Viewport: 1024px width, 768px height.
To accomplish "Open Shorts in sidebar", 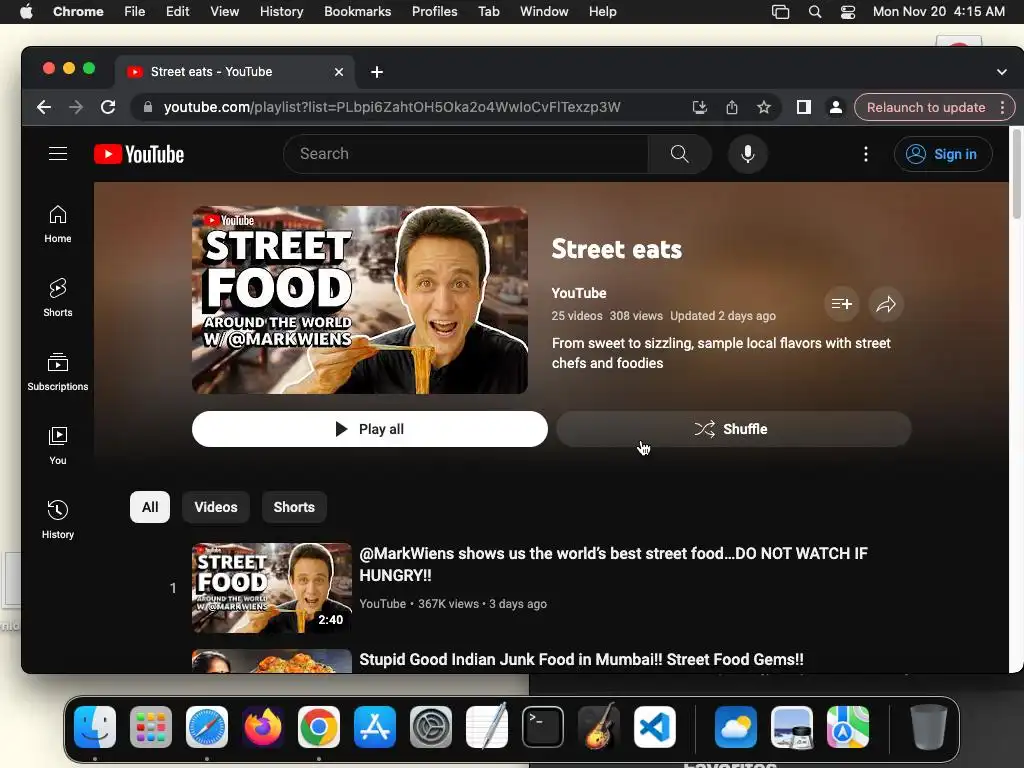I will [x=57, y=298].
